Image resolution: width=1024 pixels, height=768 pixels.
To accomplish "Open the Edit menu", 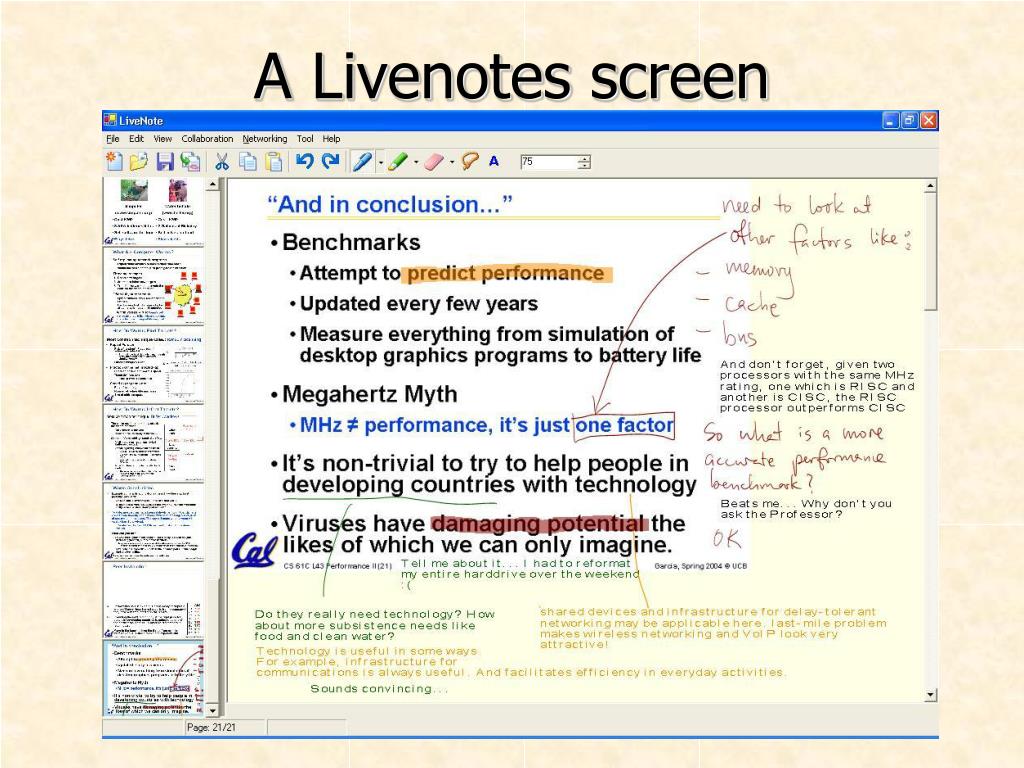I will click(x=136, y=138).
